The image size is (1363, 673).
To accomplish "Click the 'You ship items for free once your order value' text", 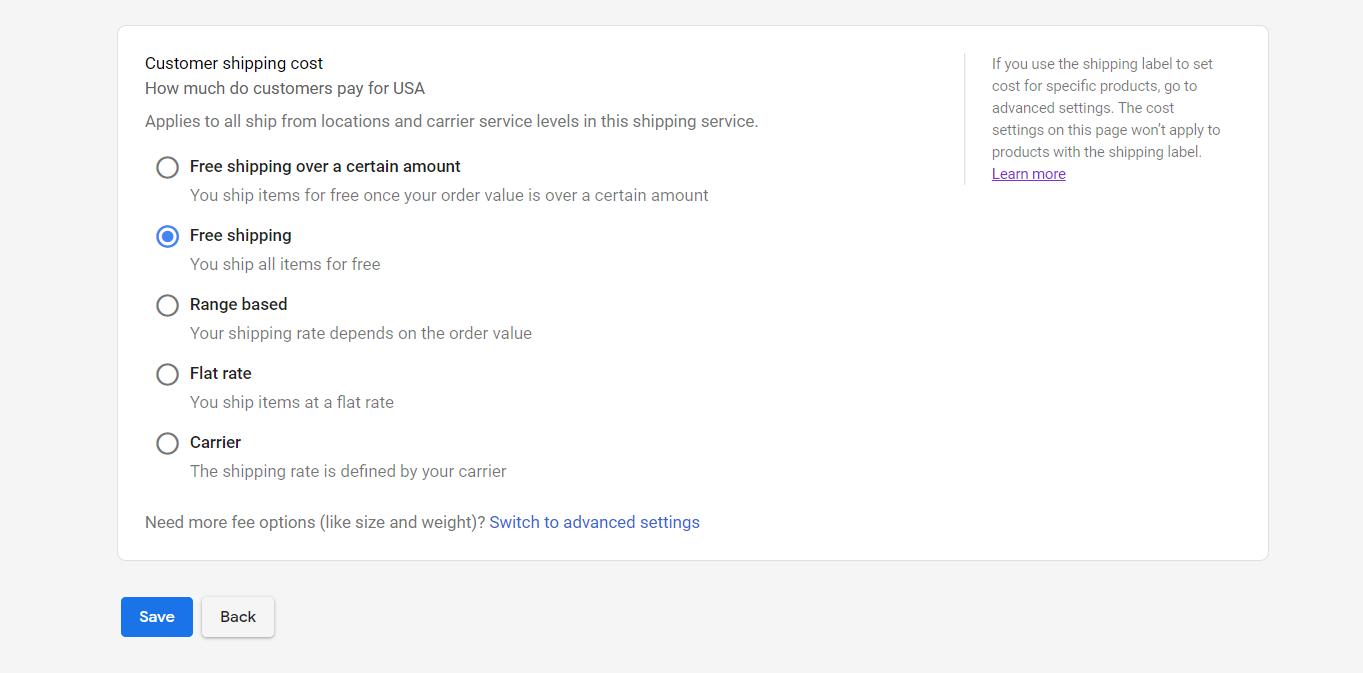I will 449,195.
